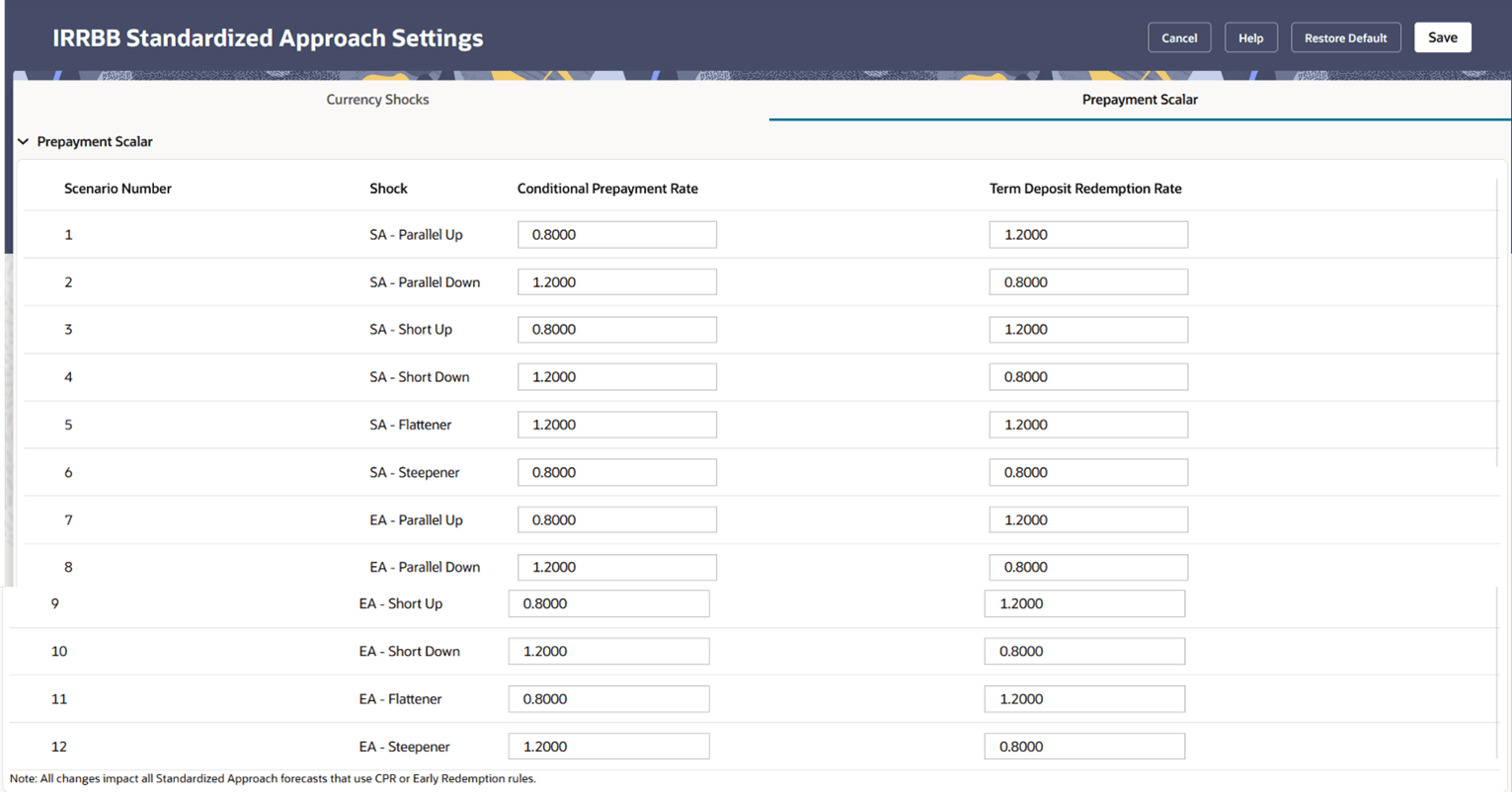Edit Conditional Prepayment Rate for SA - Steepener
Image resolution: width=1512 pixels, height=792 pixels.
(617, 472)
